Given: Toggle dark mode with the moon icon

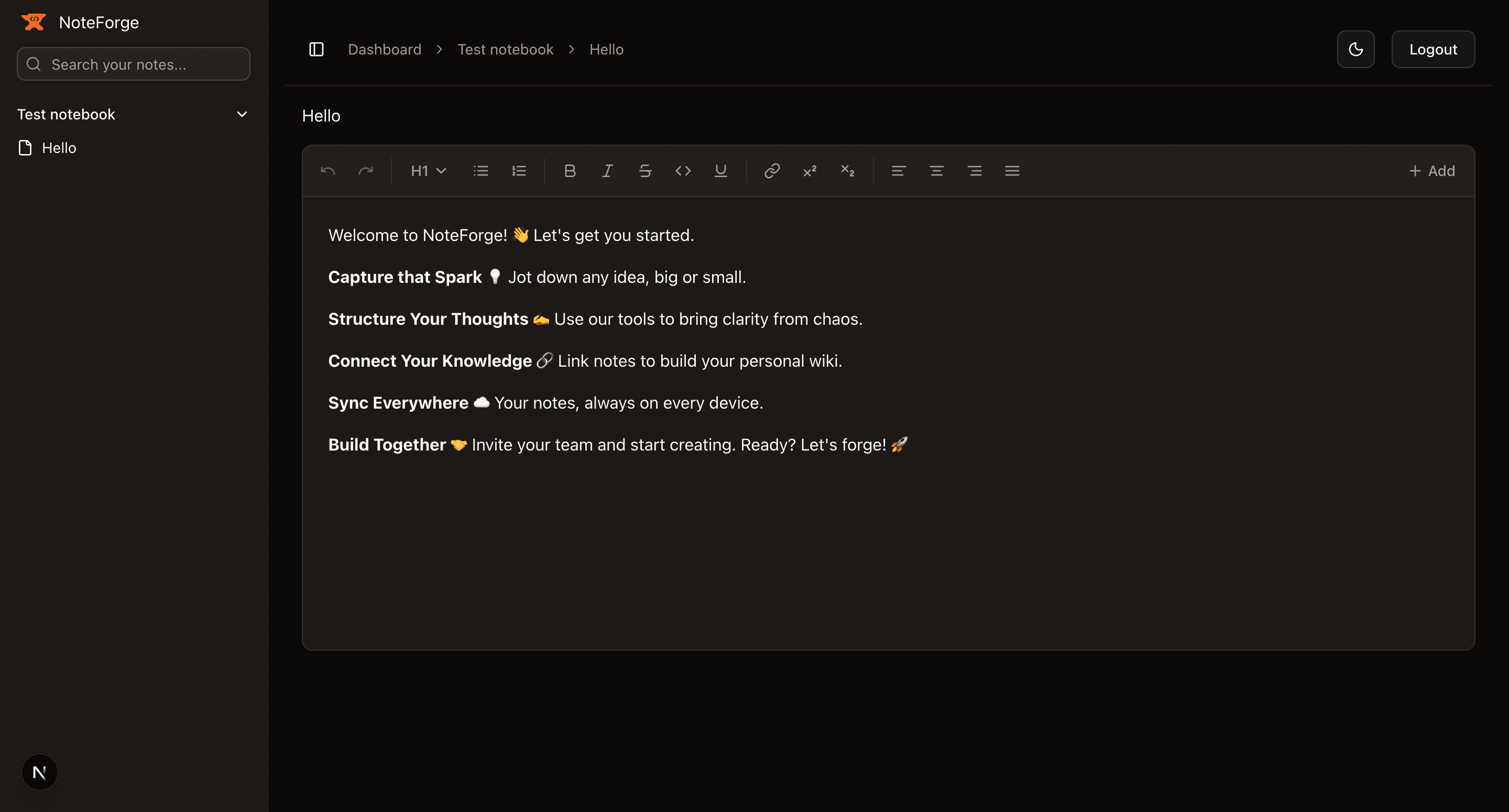Looking at the screenshot, I should [x=1355, y=49].
